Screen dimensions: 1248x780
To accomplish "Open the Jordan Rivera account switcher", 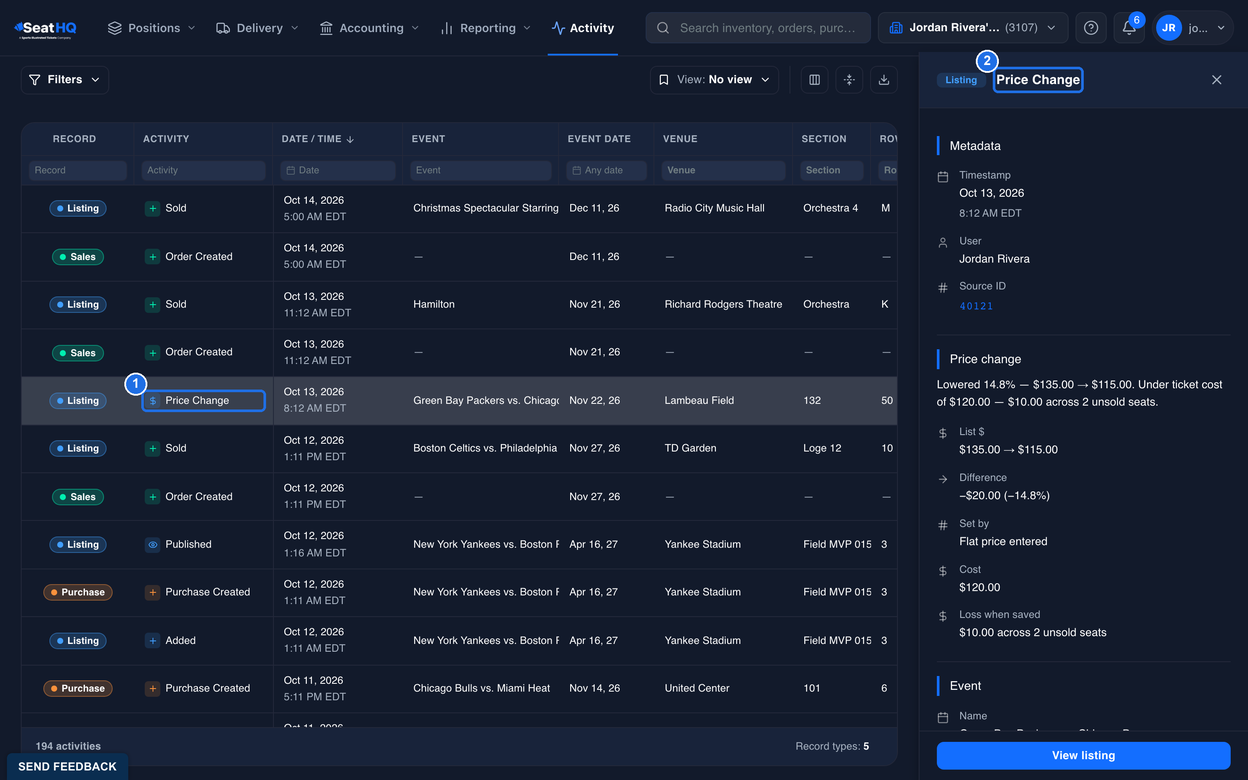I will [x=973, y=28].
